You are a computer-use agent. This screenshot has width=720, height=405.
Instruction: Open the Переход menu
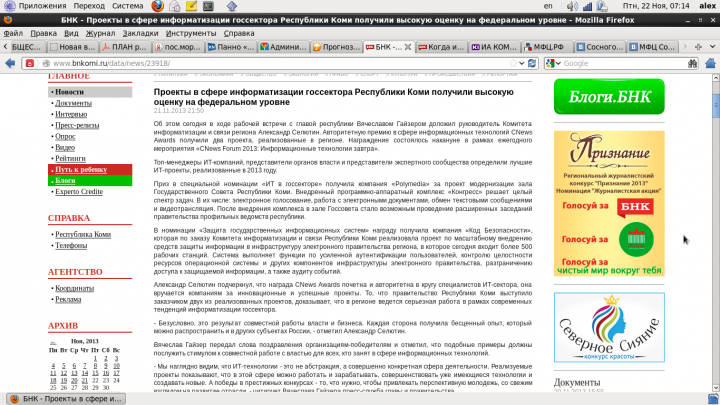[x=89, y=6]
